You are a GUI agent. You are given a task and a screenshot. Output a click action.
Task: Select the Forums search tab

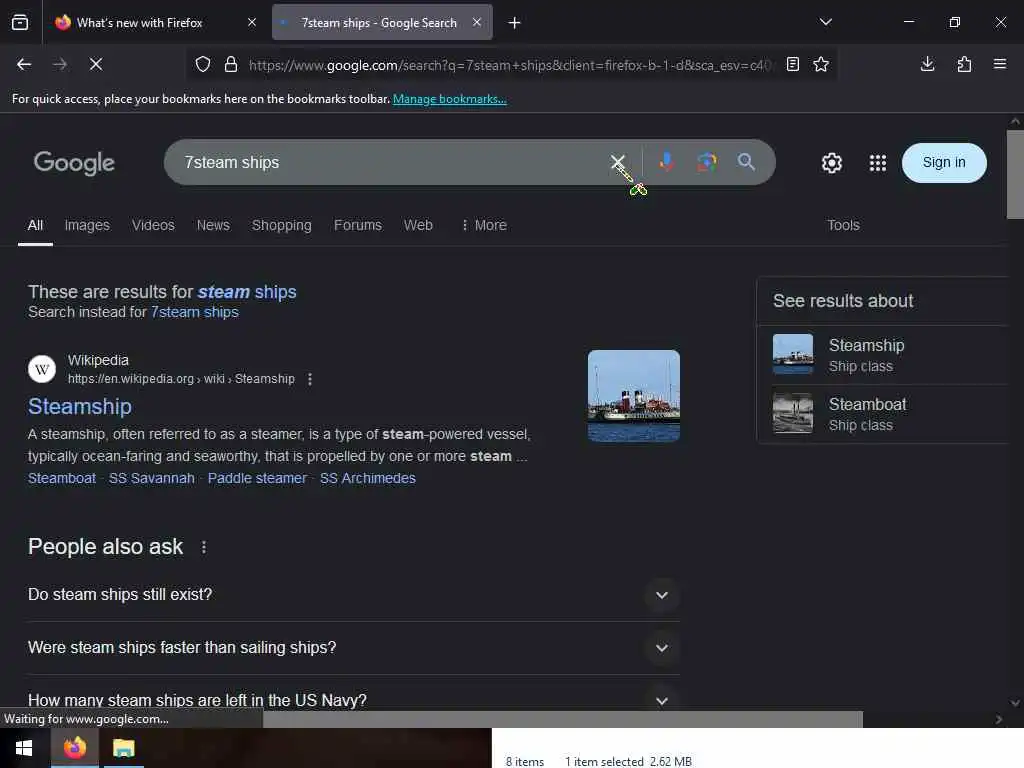tap(357, 225)
